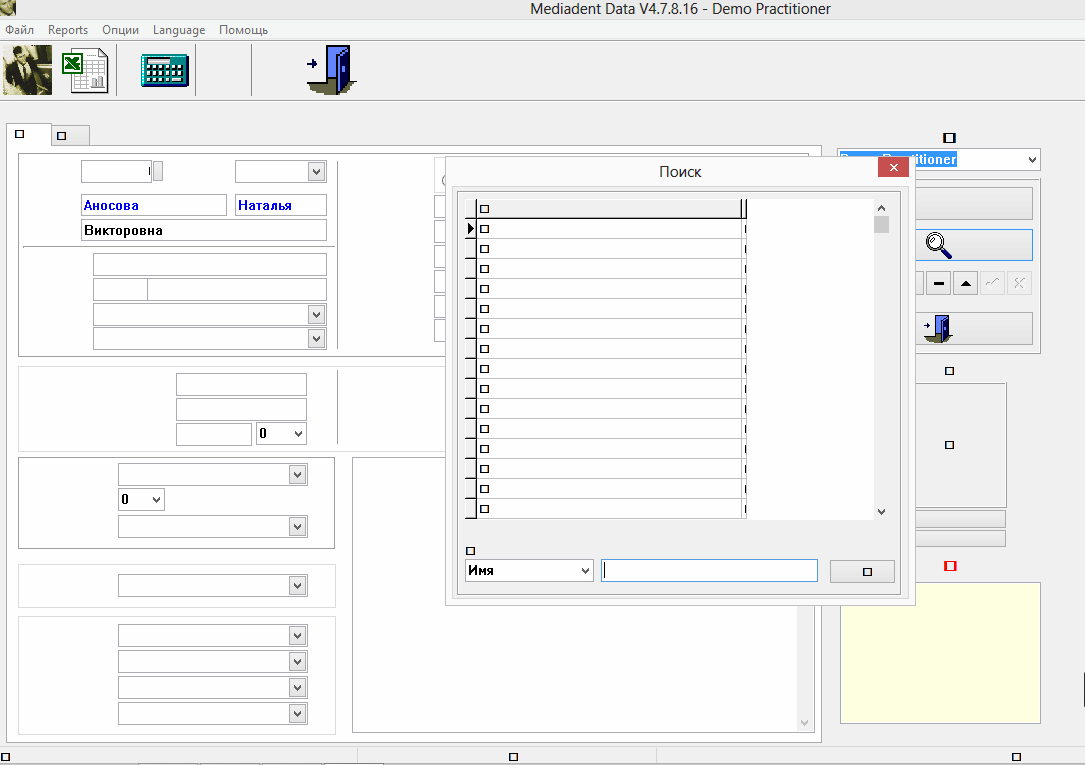
Task: Click the minus button in the right panel
Action: point(938,283)
